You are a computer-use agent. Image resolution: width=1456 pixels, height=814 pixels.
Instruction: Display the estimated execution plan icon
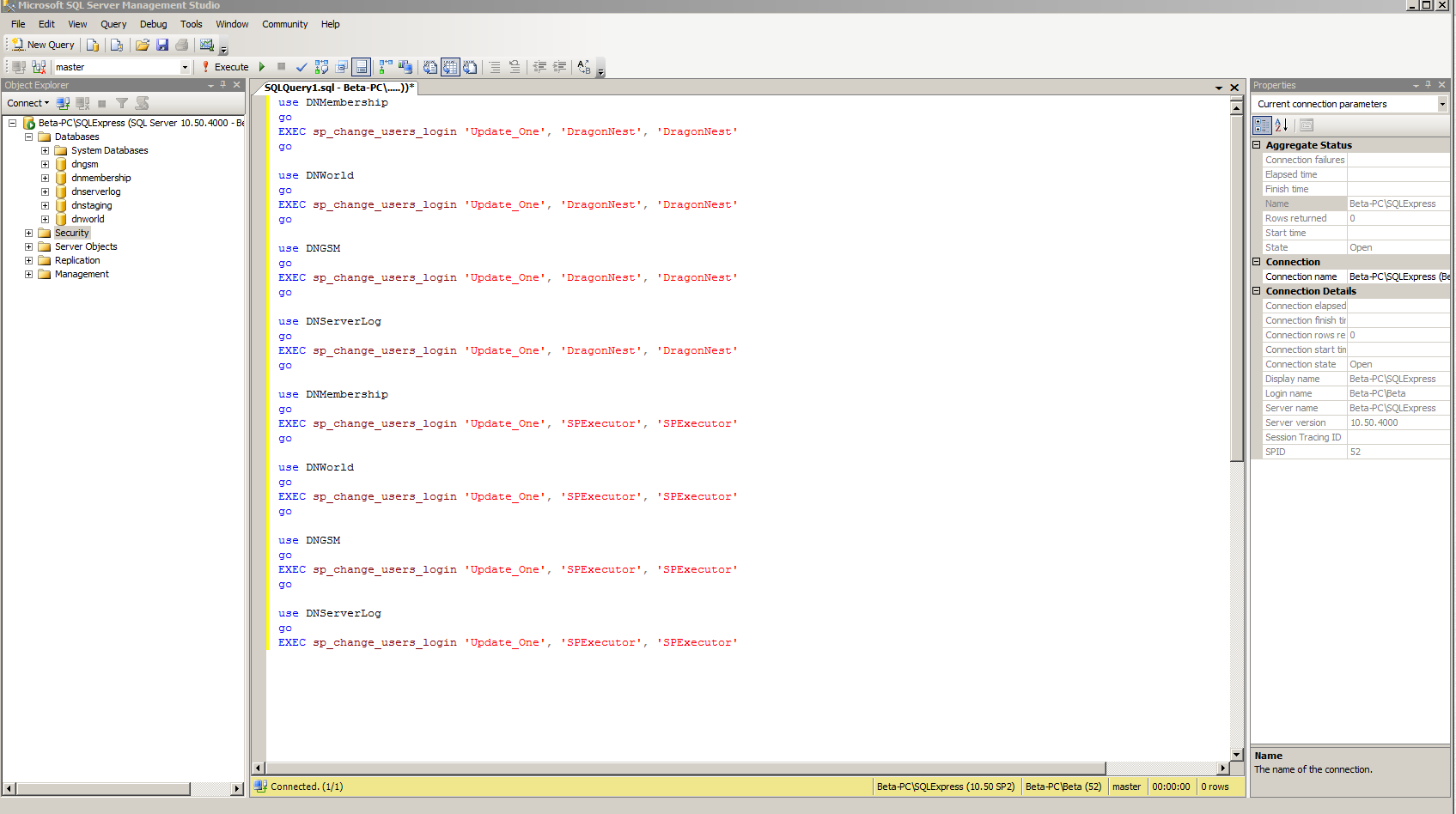click(x=321, y=67)
